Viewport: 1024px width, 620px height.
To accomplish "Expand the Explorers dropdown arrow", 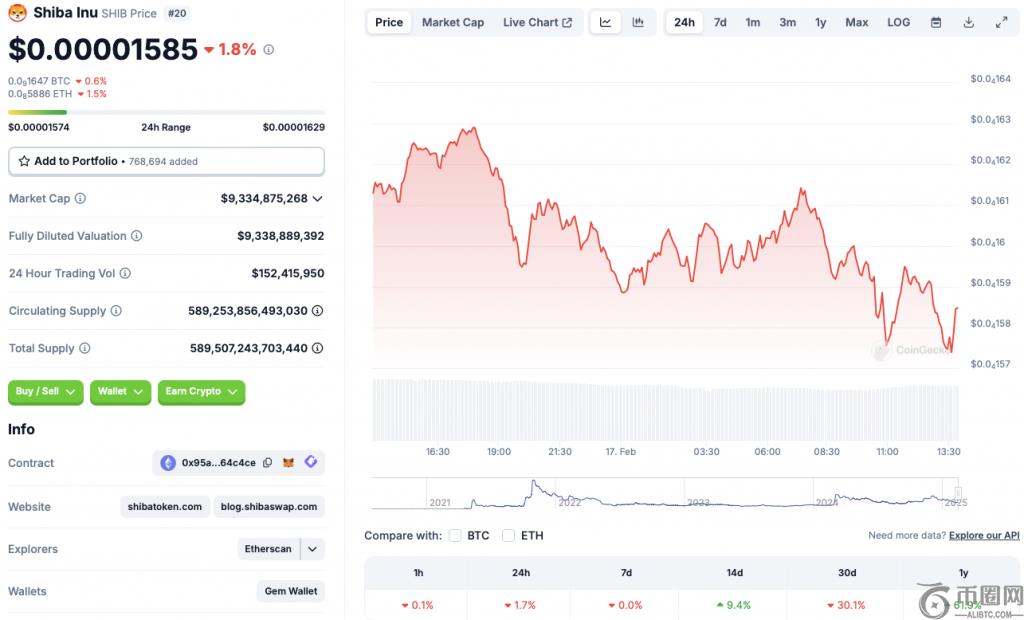I will 313,549.
